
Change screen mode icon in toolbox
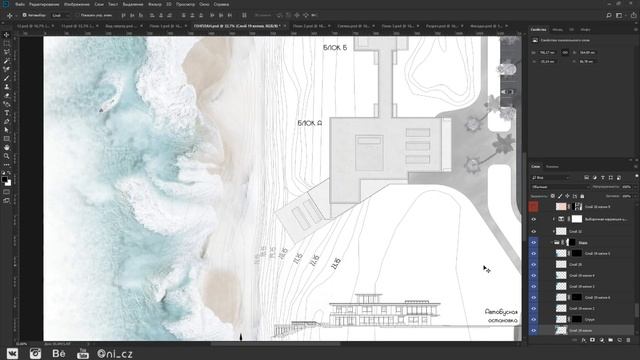pos(7,201)
